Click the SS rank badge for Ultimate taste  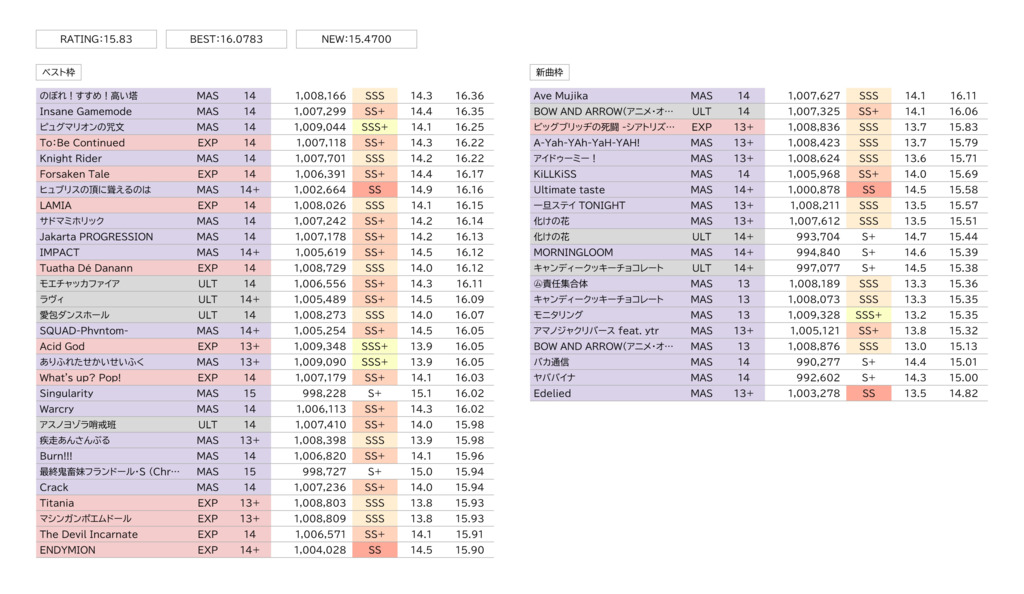pyautogui.click(x=868, y=190)
